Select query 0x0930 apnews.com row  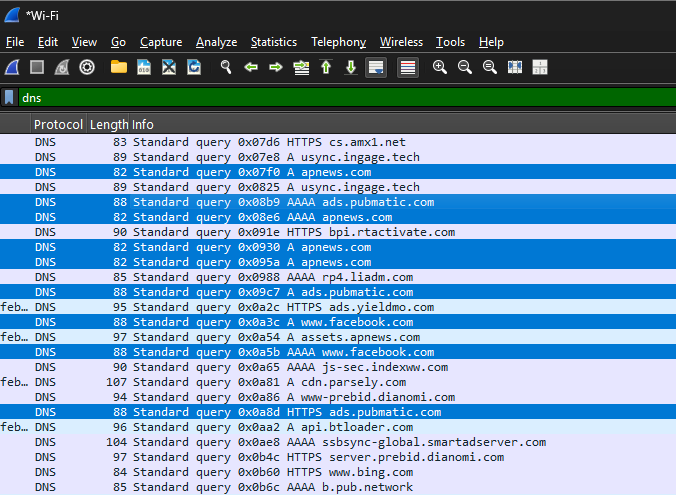tap(338, 247)
